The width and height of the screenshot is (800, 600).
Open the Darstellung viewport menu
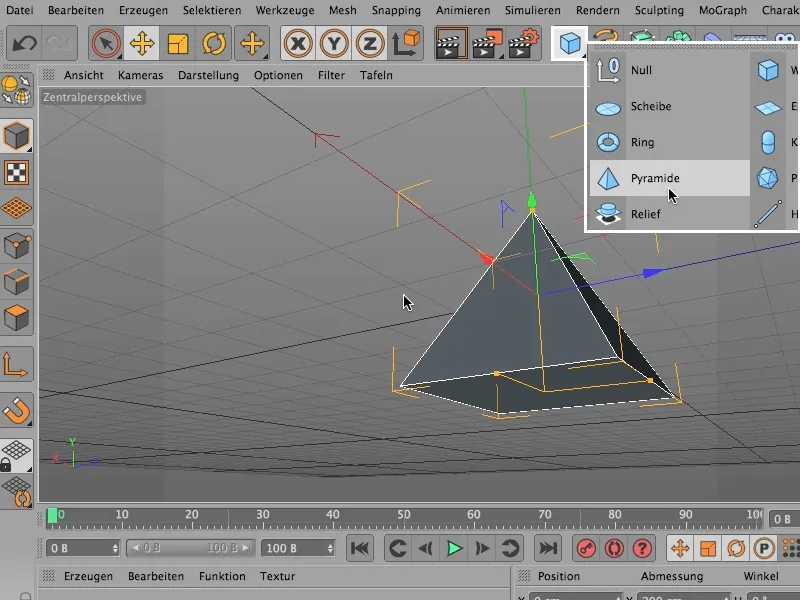[208, 75]
